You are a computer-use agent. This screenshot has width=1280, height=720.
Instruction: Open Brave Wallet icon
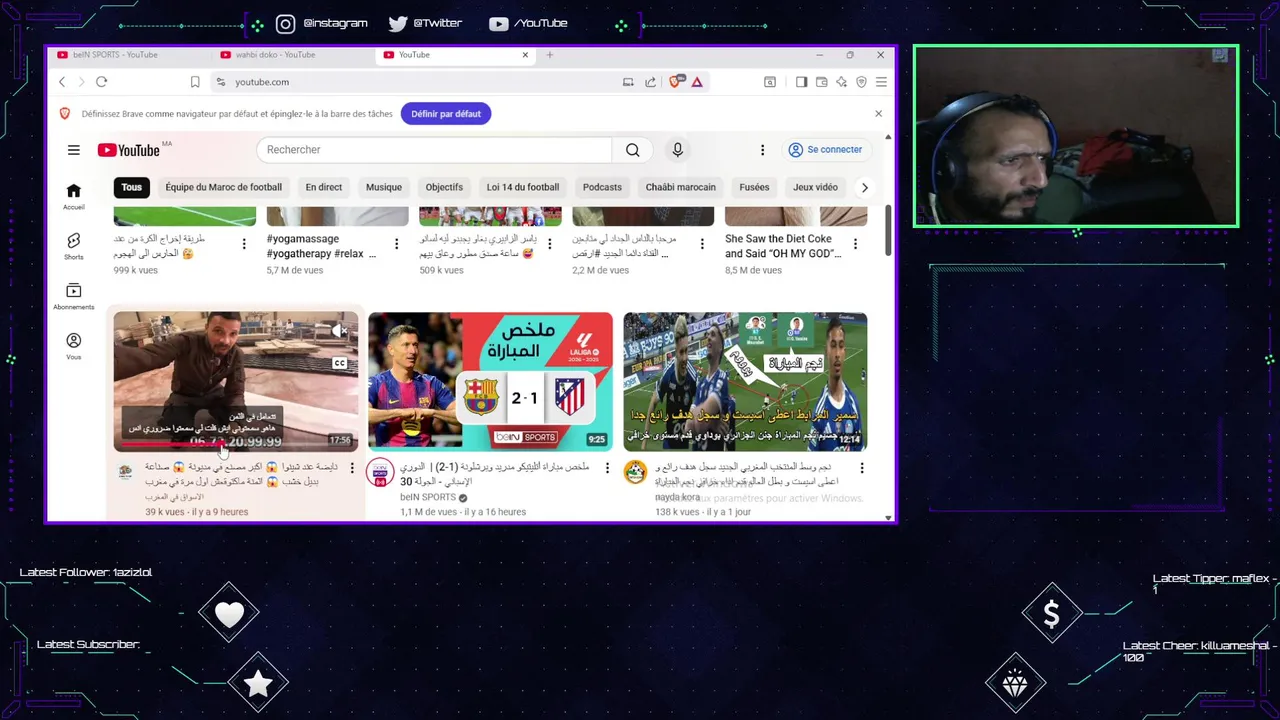(821, 82)
